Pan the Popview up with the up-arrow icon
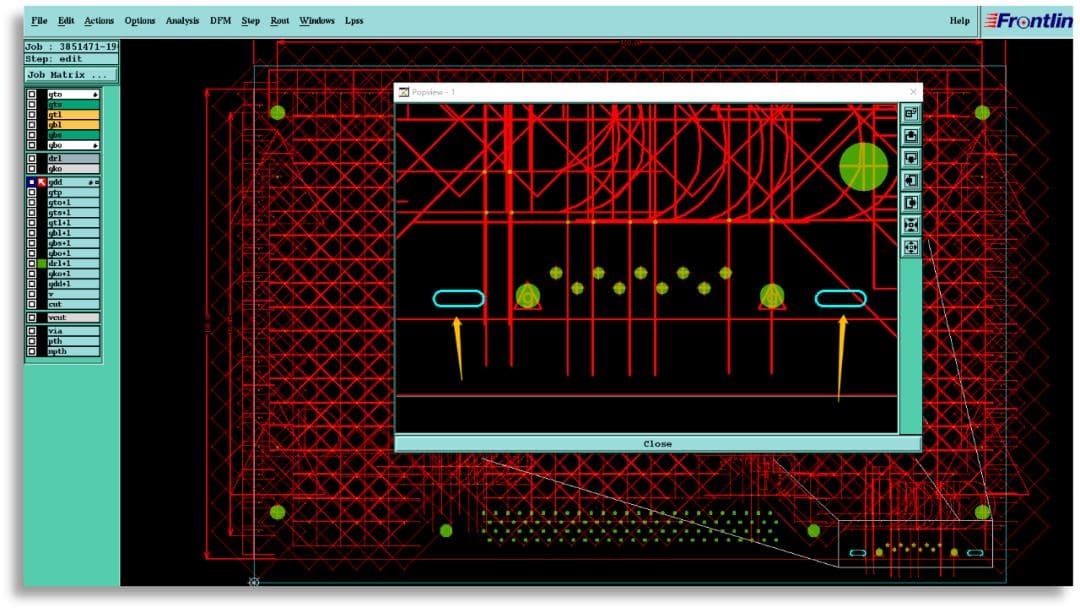 (x=911, y=136)
